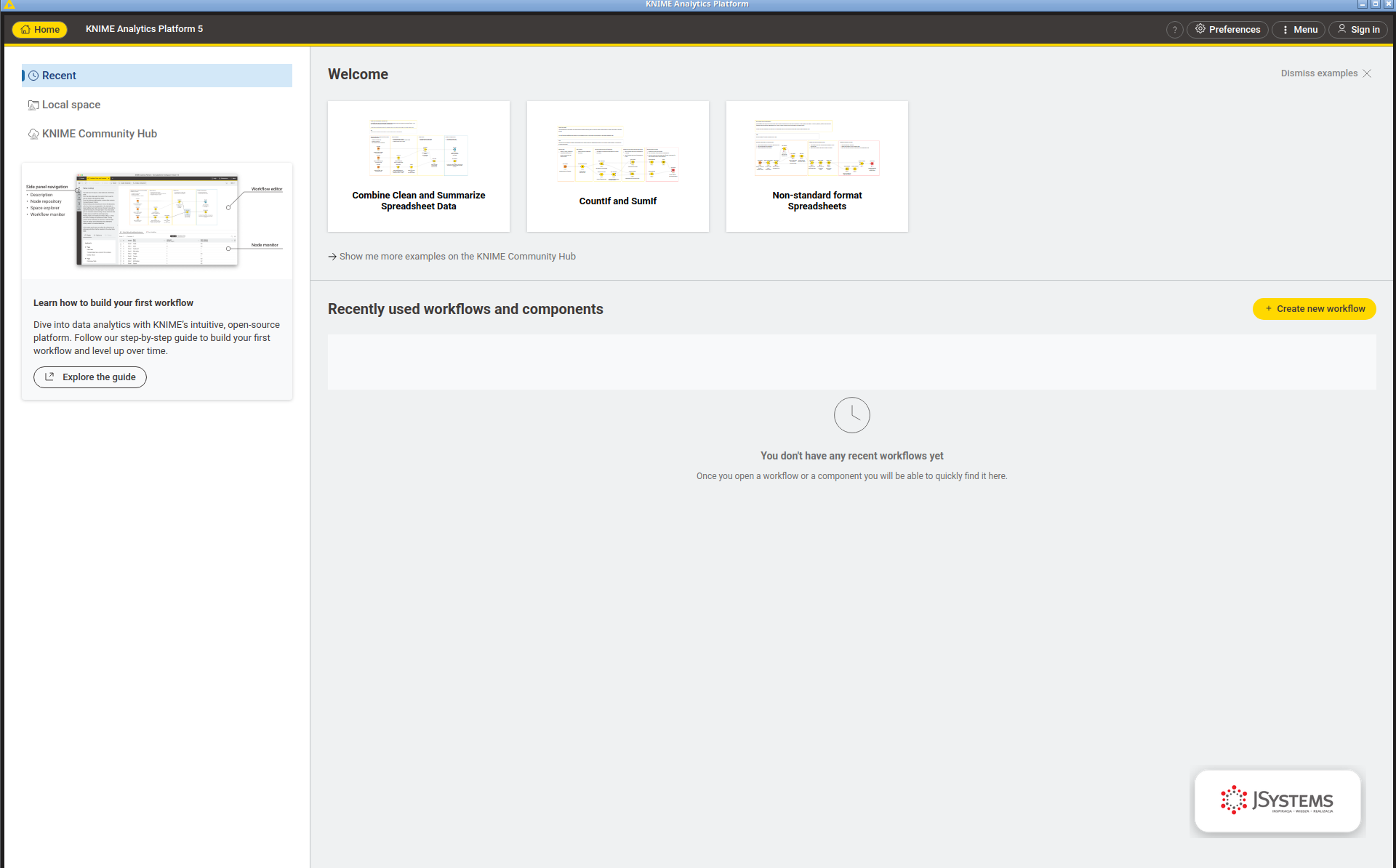This screenshot has height=868, width=1396.
Task: Open KNIME Community Hub space
Action: tap(157, 134)
